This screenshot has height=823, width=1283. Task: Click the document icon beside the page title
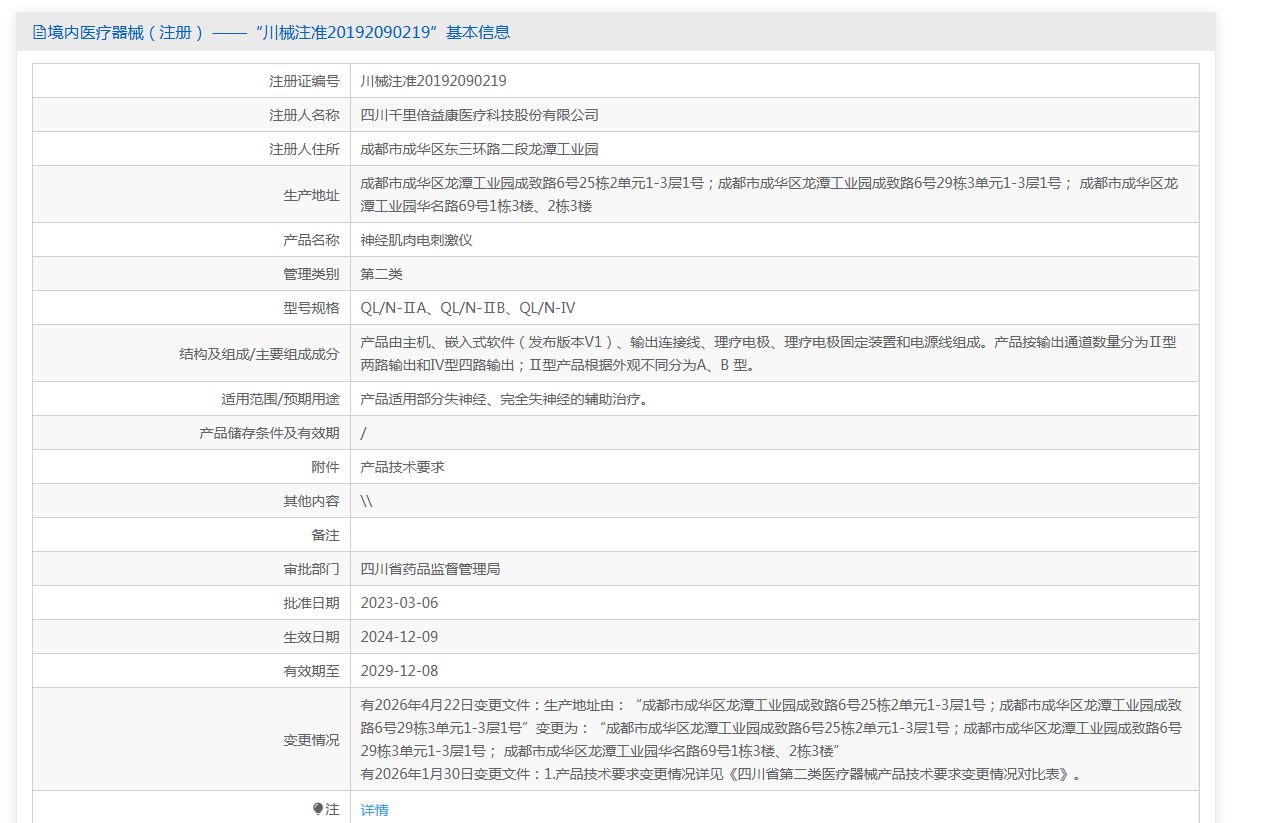[x=39, y=32]
